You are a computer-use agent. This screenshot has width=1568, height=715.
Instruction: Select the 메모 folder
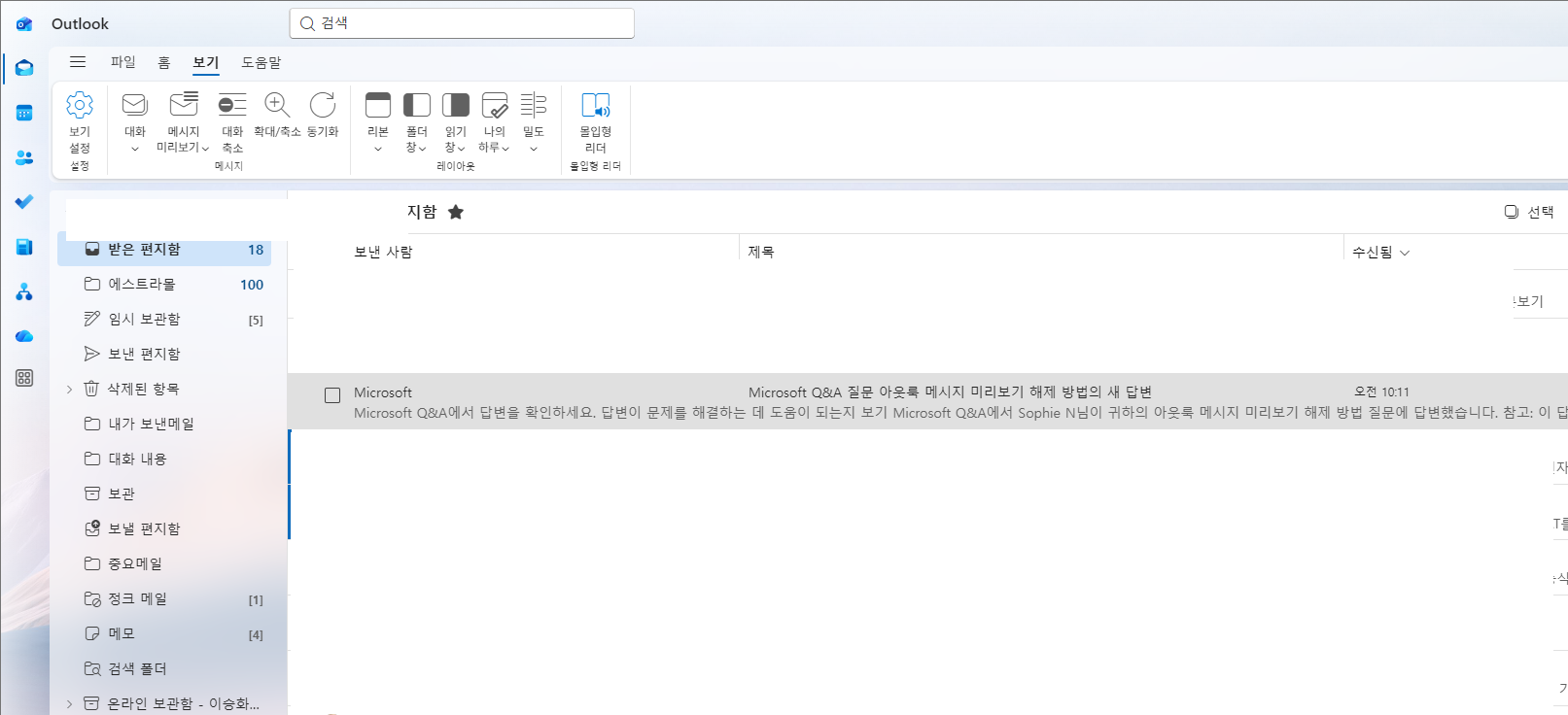164,634
